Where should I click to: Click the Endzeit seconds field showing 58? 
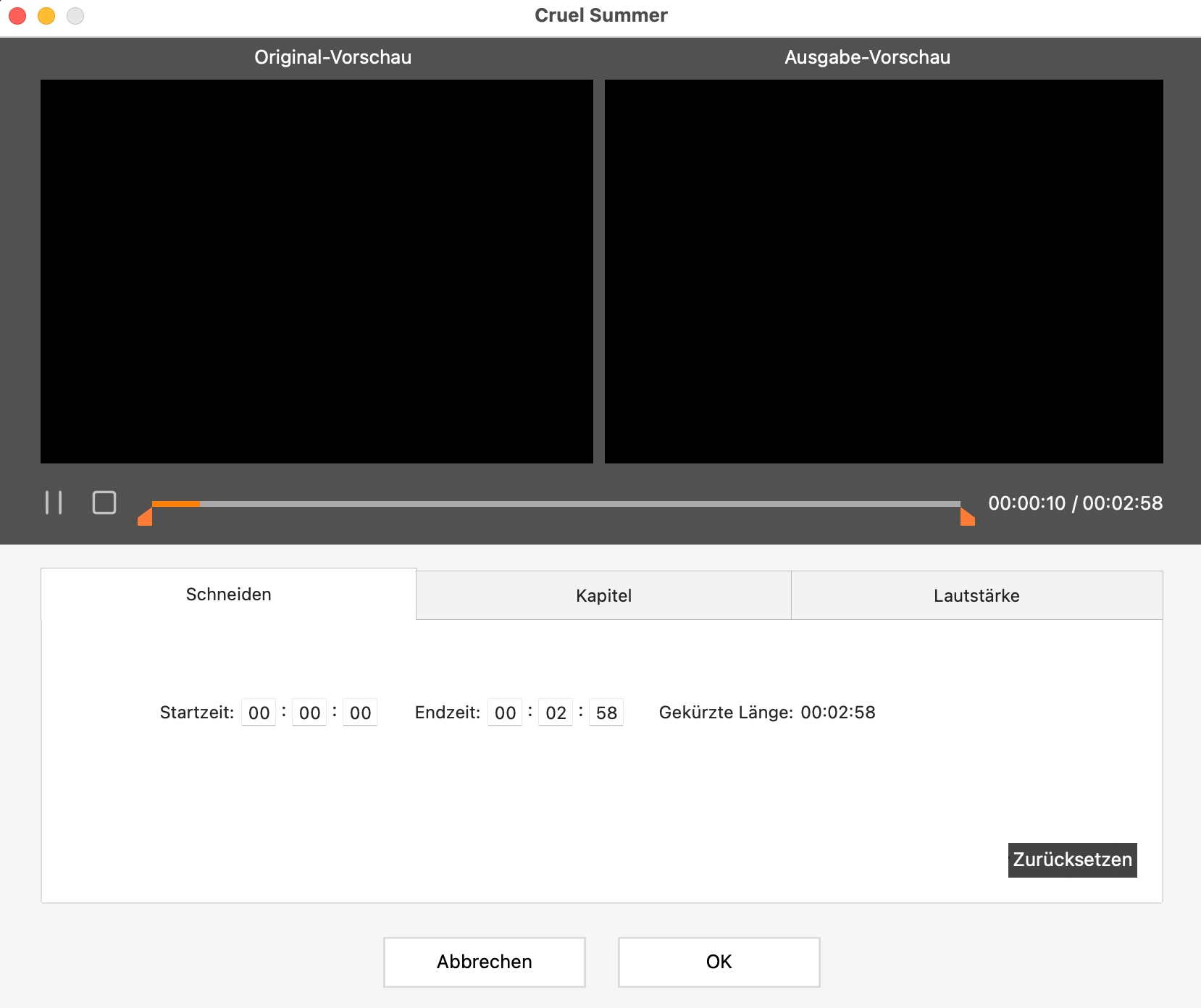[x=606, y=713]
